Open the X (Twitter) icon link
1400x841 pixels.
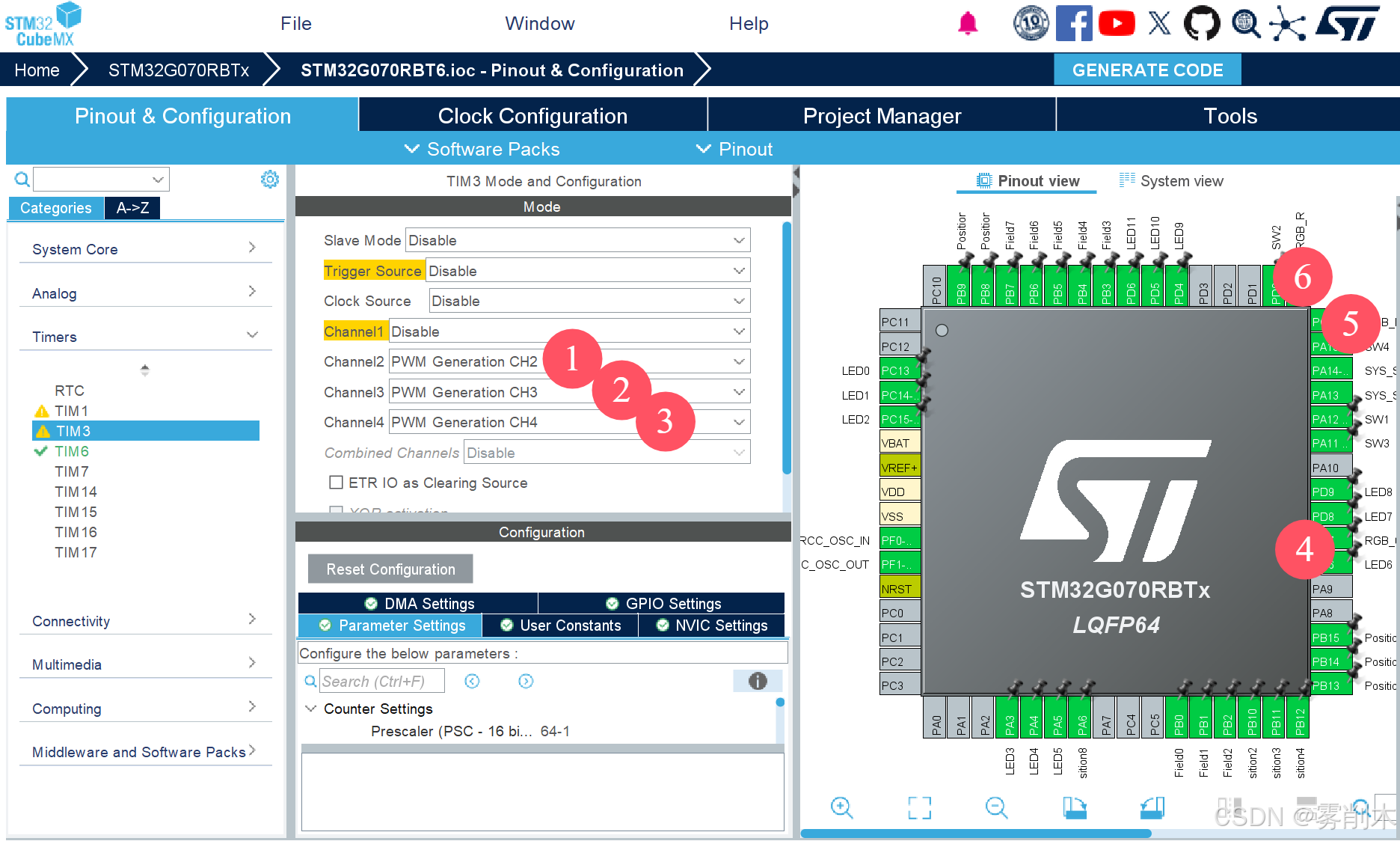1159,23
